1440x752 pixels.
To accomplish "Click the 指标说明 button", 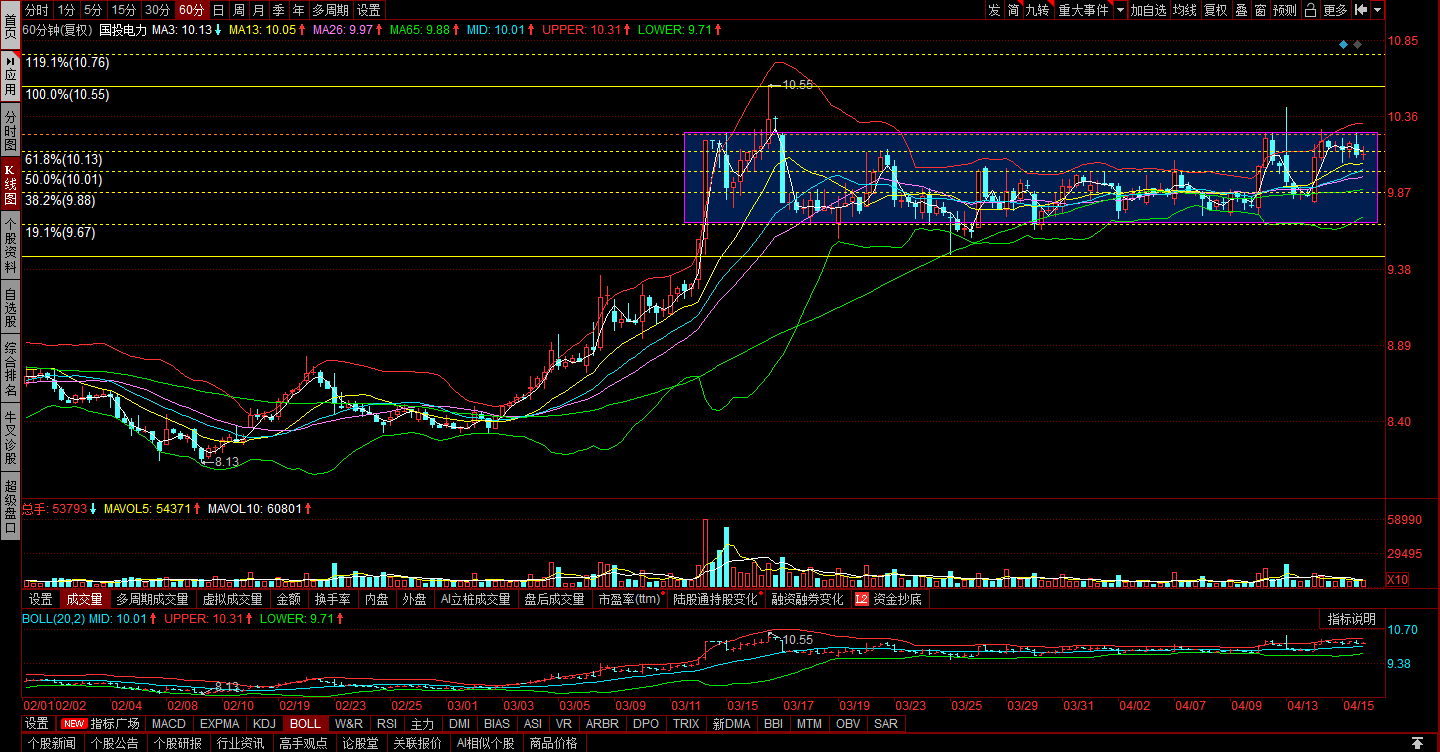I will coord(1352,619).
